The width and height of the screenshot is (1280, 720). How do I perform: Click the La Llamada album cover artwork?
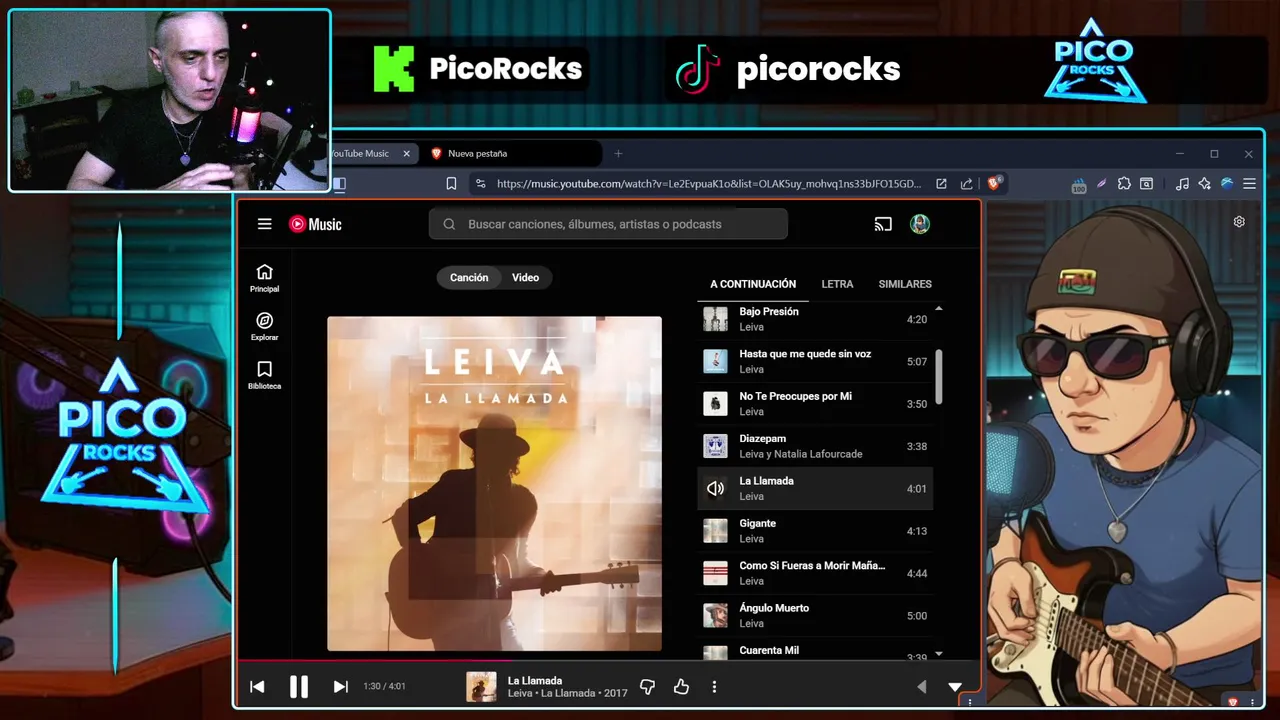[x=494, y=484]
